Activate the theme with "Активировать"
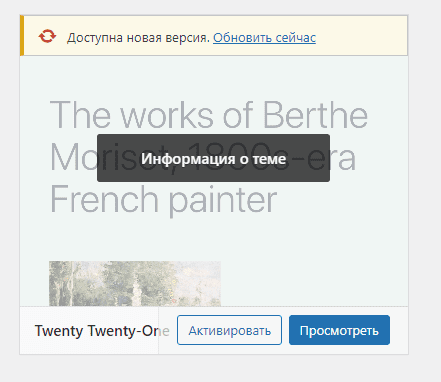Screen dimensions: 441x382 (229, 330)
